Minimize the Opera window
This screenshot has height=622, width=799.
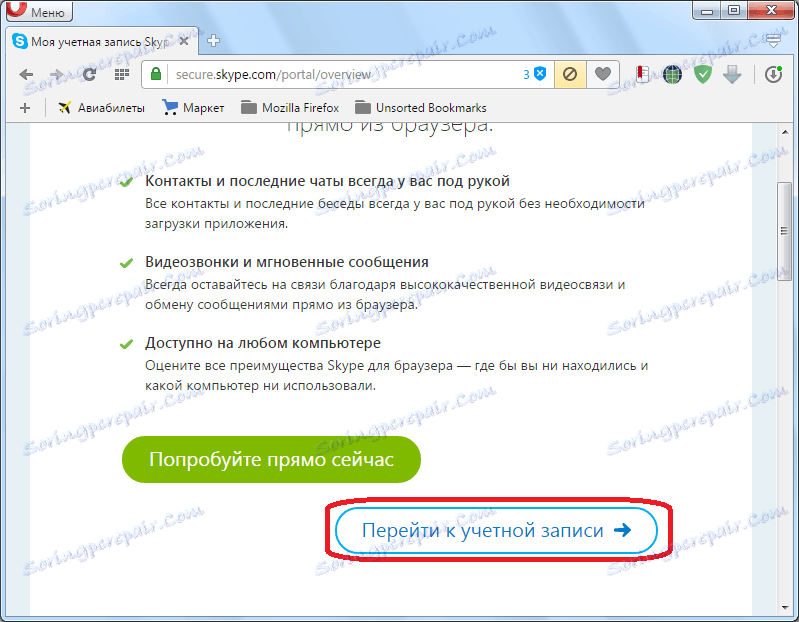707,11
